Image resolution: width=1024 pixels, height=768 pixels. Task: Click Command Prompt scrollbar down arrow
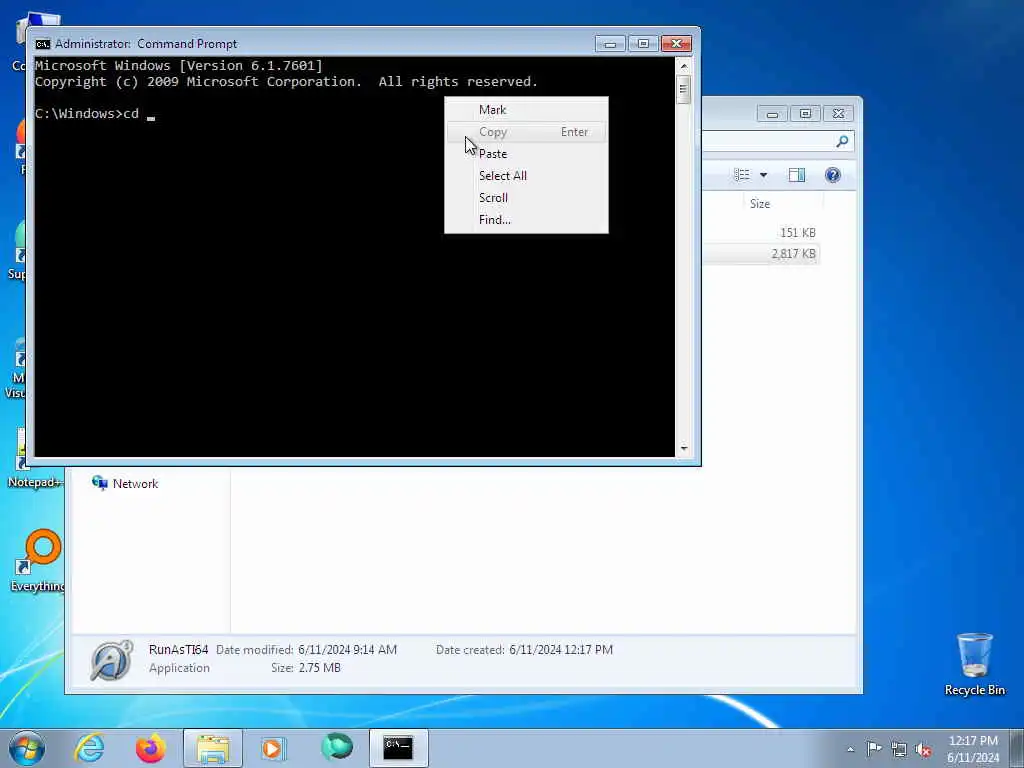[x=684, y=448]
